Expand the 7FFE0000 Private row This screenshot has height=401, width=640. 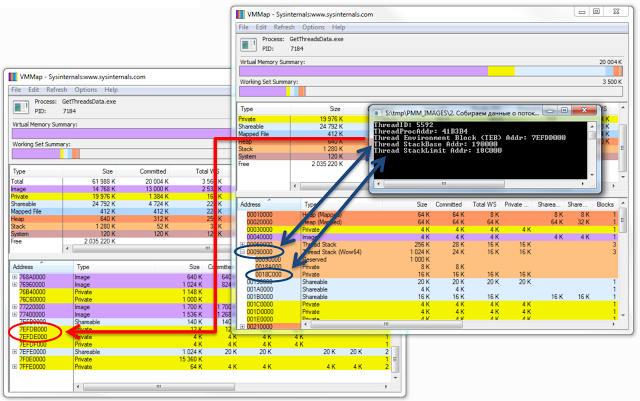pyautogui.click(x=15, y=367)
